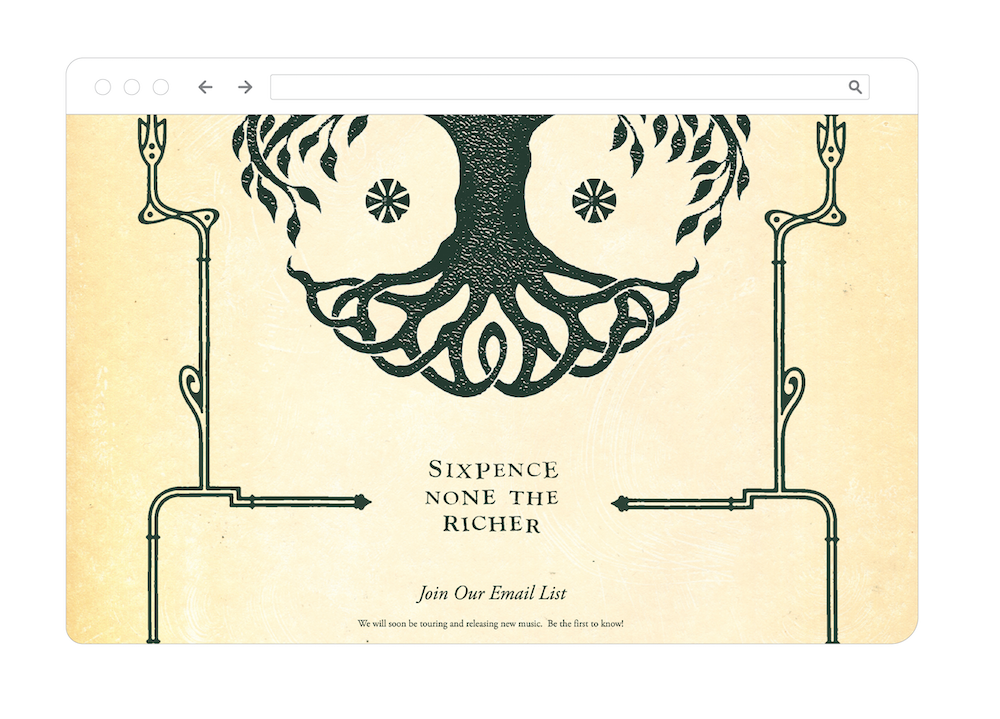
Task: Click the left flower ornament by trunk
Action: point(387,201)
